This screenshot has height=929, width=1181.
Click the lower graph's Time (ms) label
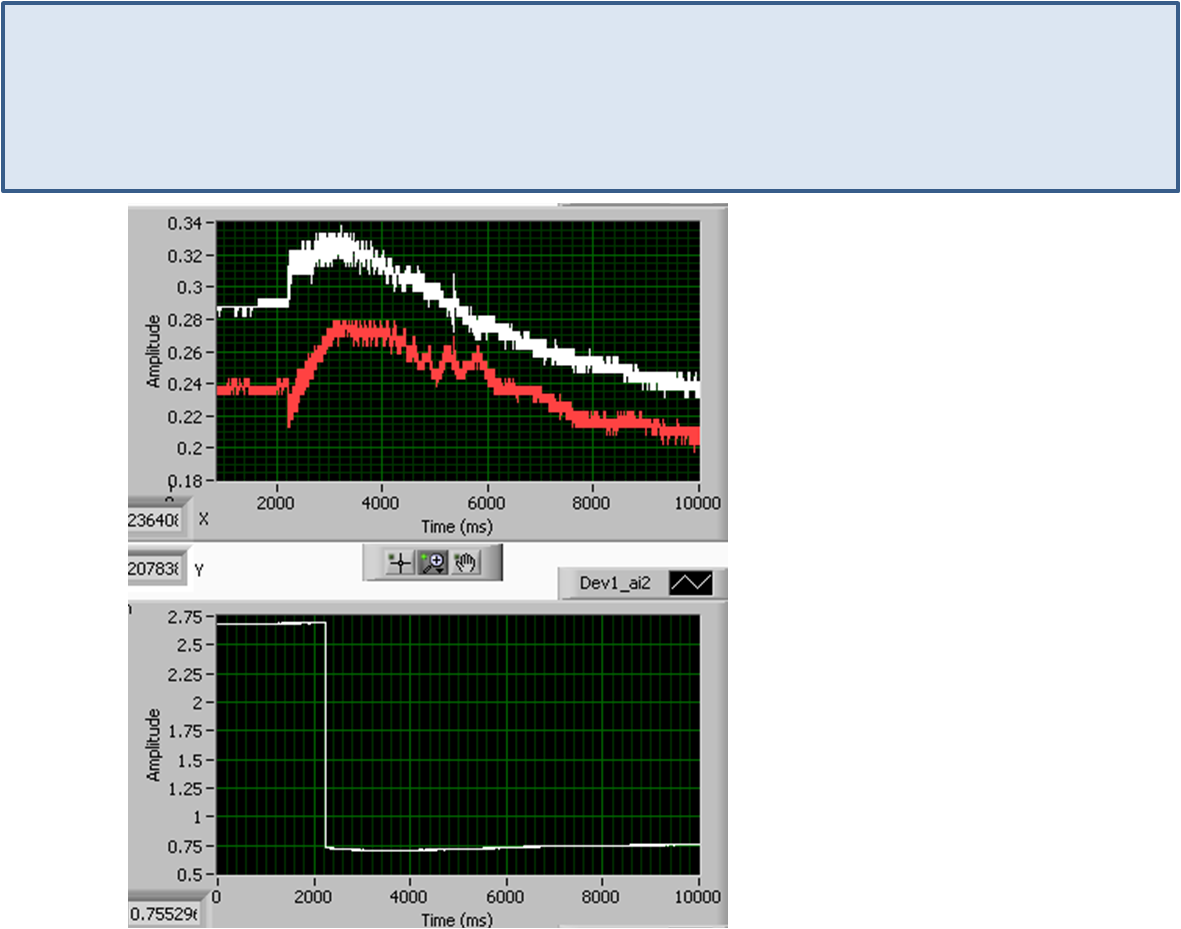[457, 920]
